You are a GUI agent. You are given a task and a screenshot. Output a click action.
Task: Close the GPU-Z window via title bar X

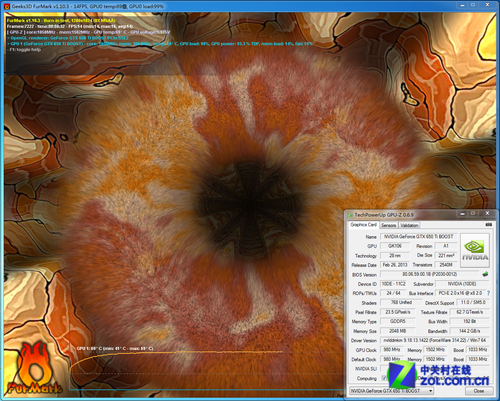point(487,213)
